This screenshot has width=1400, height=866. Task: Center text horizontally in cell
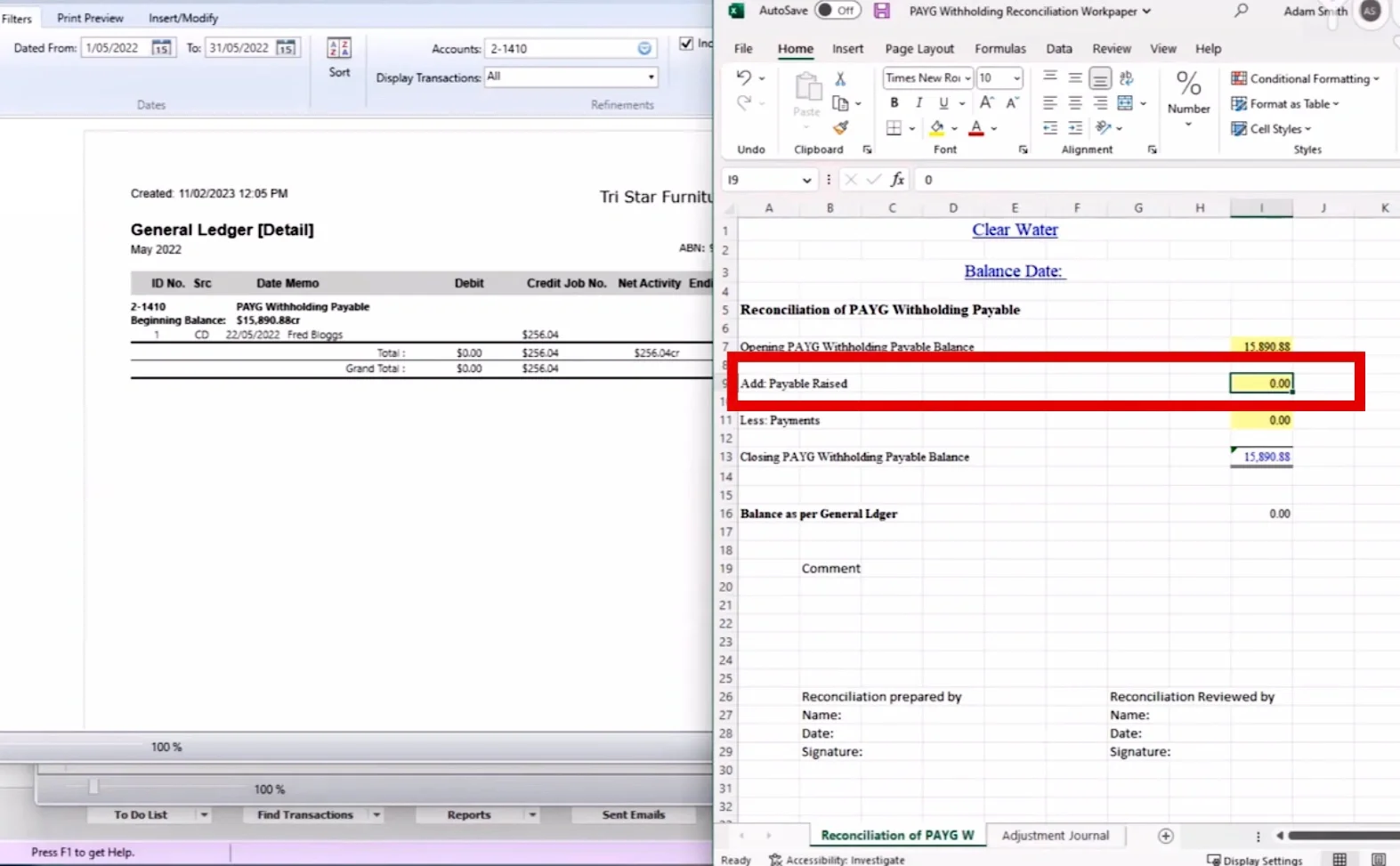tap(1075, 103)
